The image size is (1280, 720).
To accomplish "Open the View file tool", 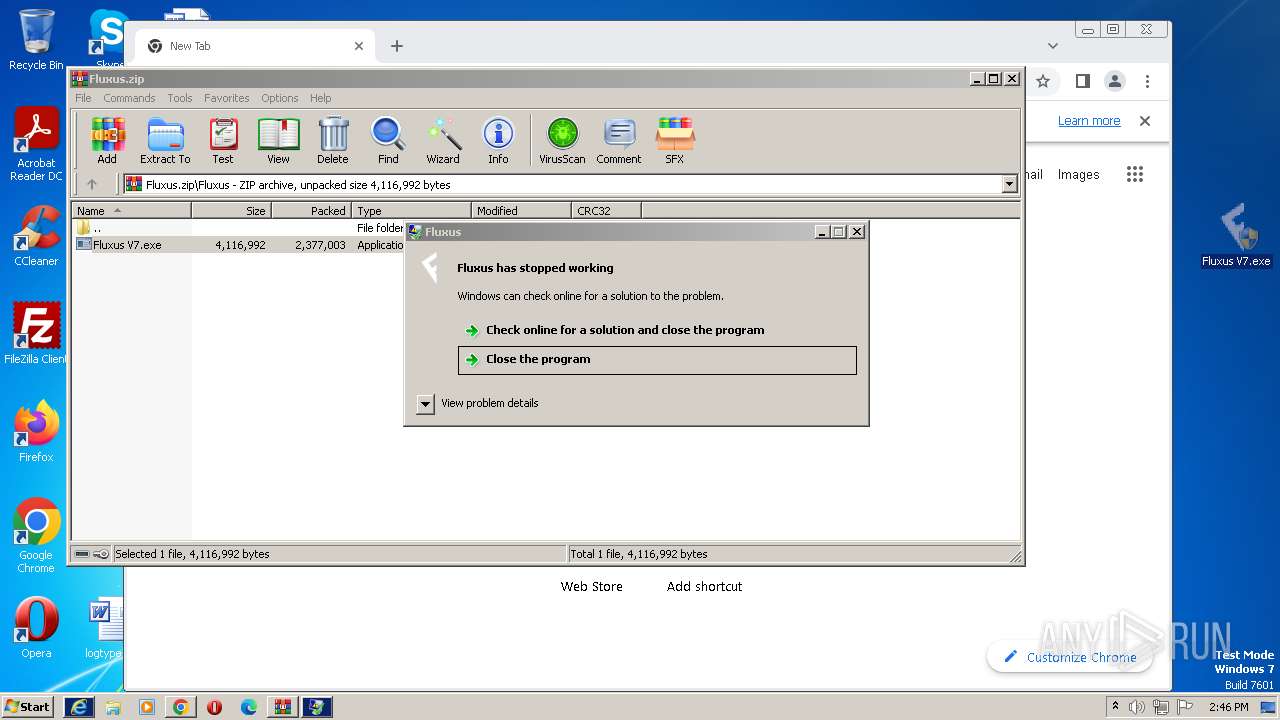I will [278, 141].
